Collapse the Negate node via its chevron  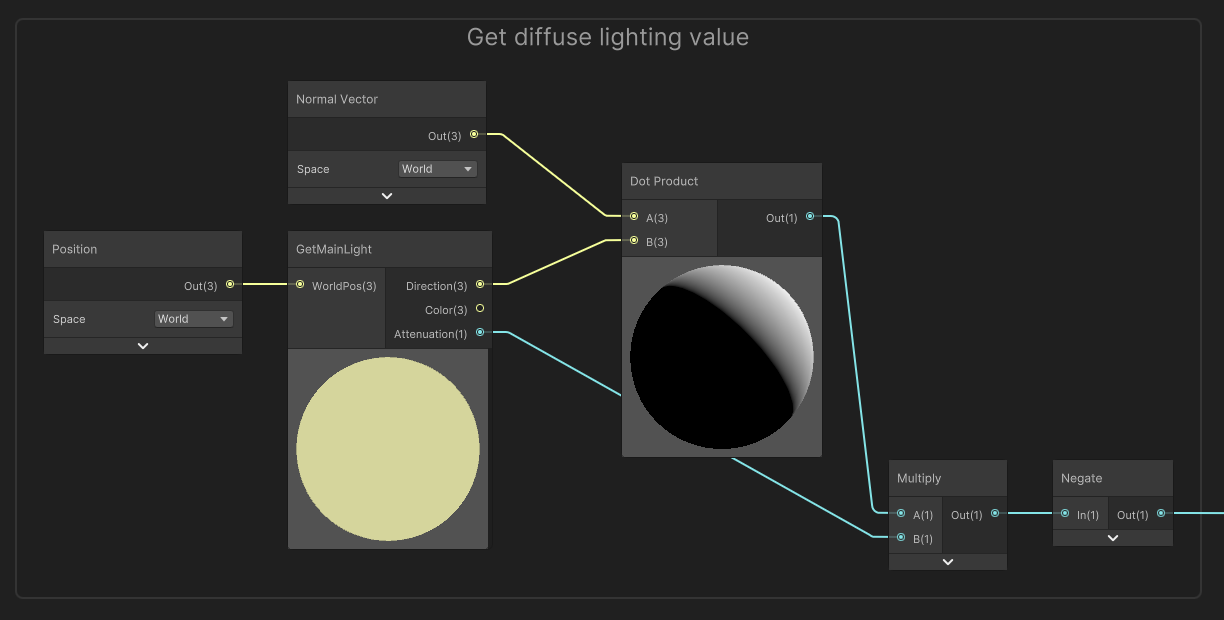[x=1112, y=537]
